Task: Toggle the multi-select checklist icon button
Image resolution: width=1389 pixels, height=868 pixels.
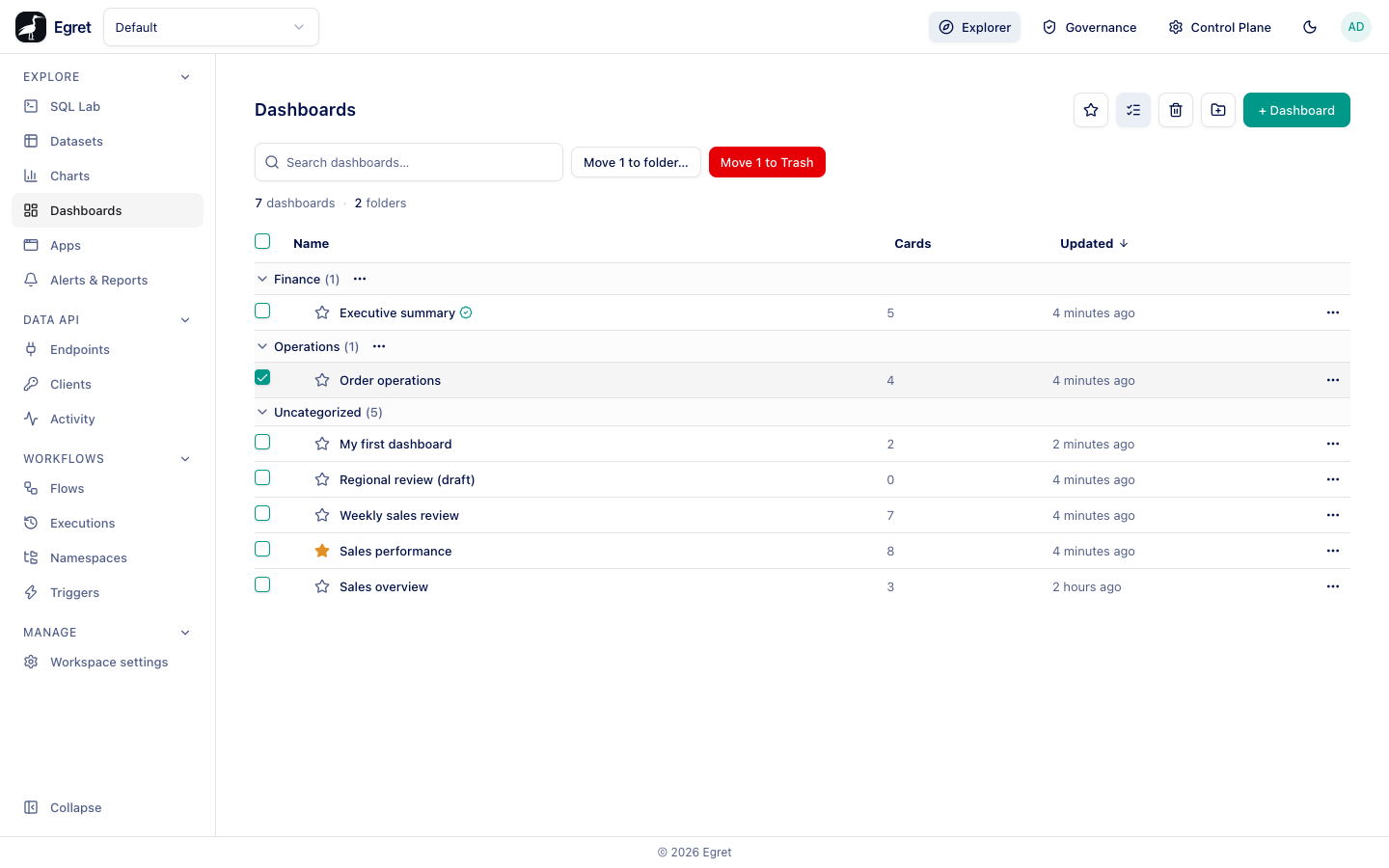Action: tap(1133, 110)
